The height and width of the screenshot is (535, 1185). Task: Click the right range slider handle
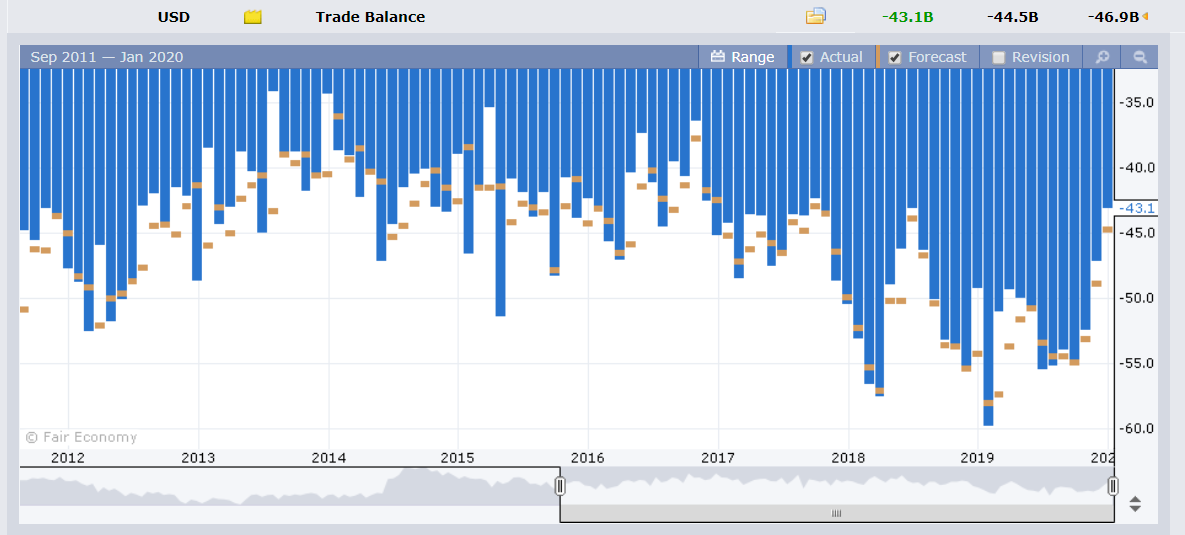1113,486
